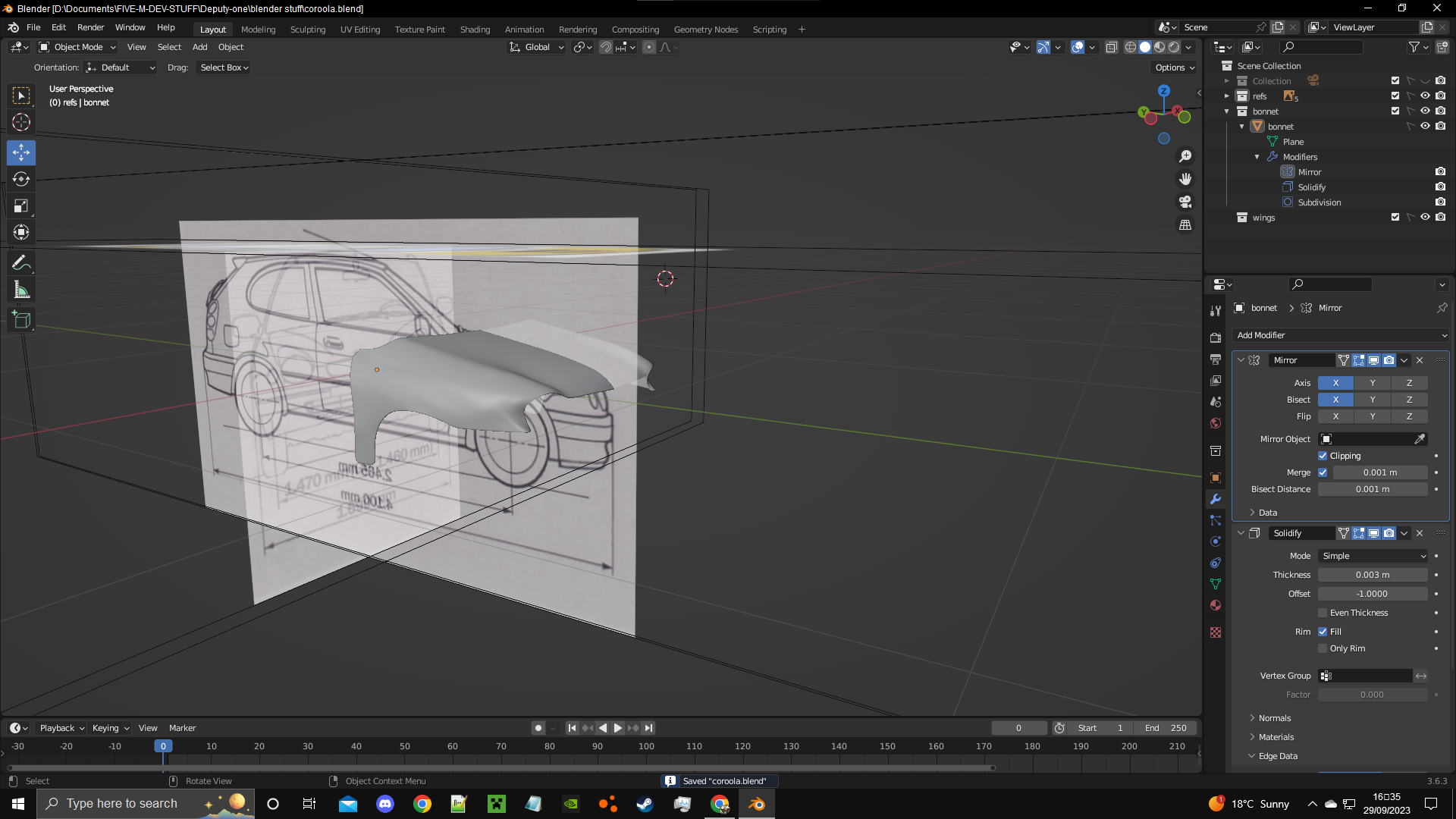Toggle Mirror Merge checkbox
1456x819 pixels.
(x=1323, y=472)
